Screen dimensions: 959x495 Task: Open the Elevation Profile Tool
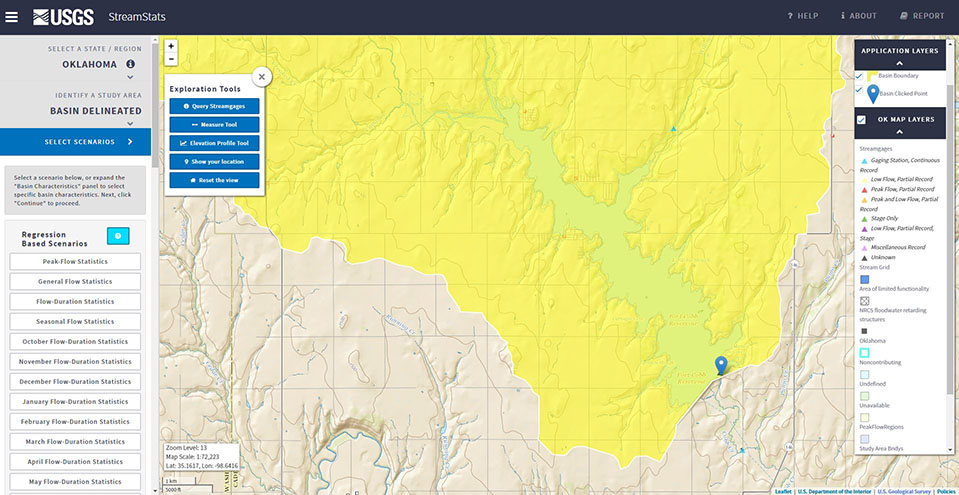pyautogui.click(x=214, y=143)
